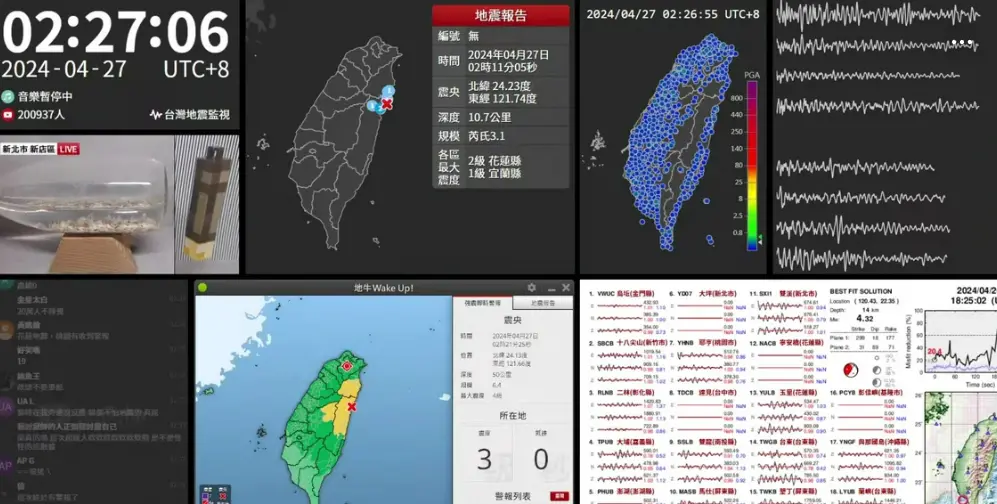Switch to 強震即時警報 tab
997x504 pixels.
click(483, 303)
